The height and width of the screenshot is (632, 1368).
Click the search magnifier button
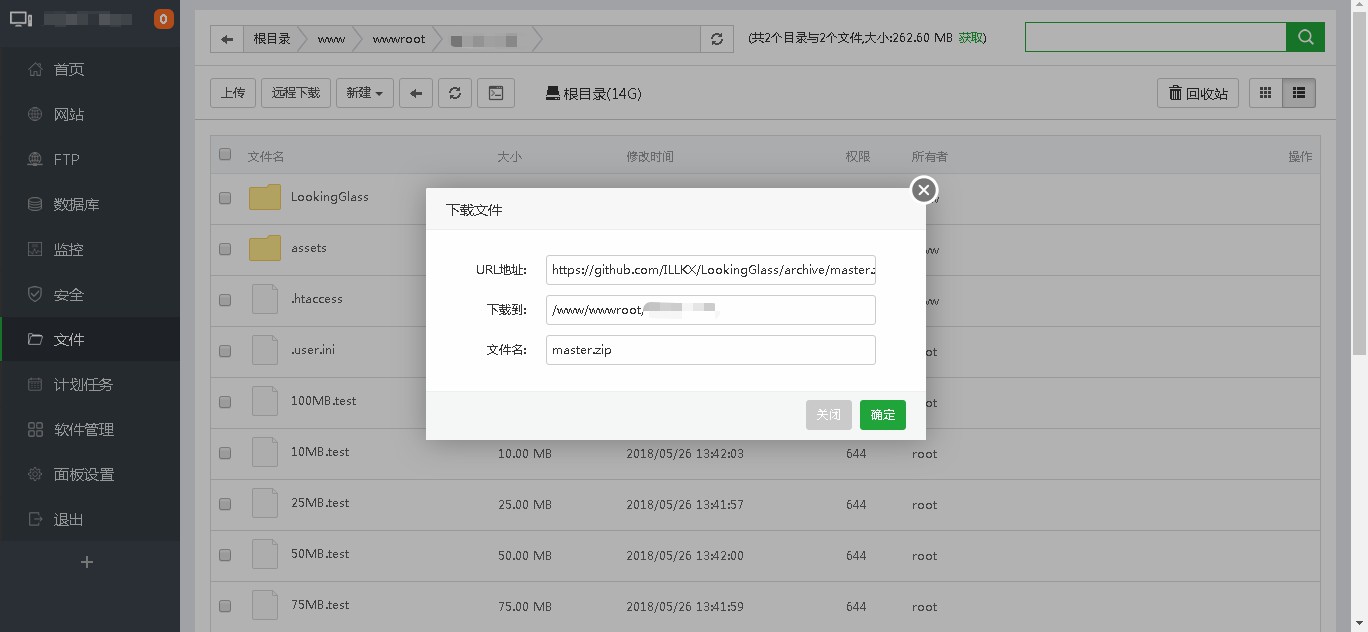pyautogui.click(x=1305, y=37)
